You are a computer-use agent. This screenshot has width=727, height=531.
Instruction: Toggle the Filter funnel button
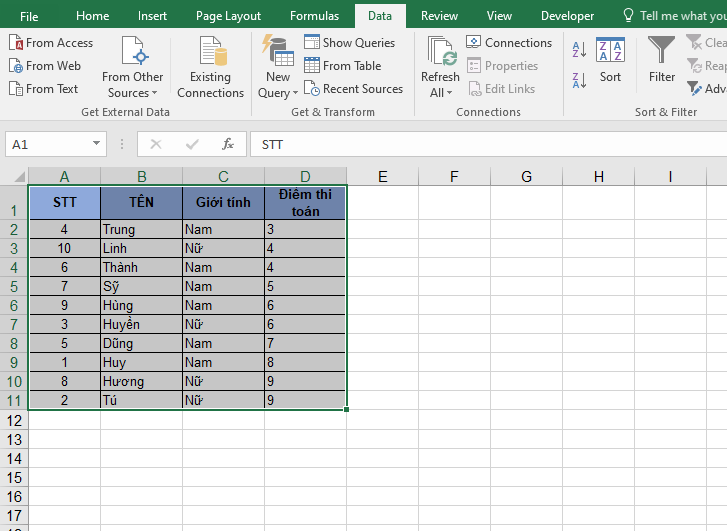[x=661, y=60]
